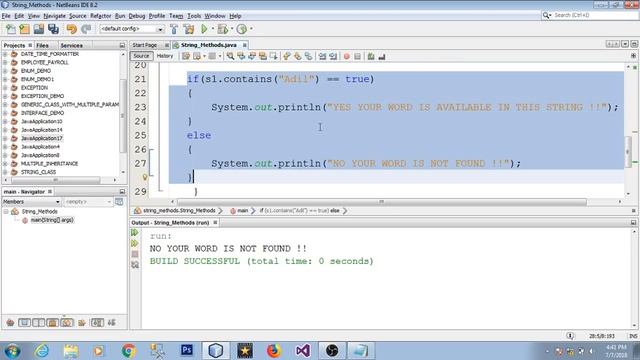
Task: Open Debug Project dropdown arrow
Action: 231,29
